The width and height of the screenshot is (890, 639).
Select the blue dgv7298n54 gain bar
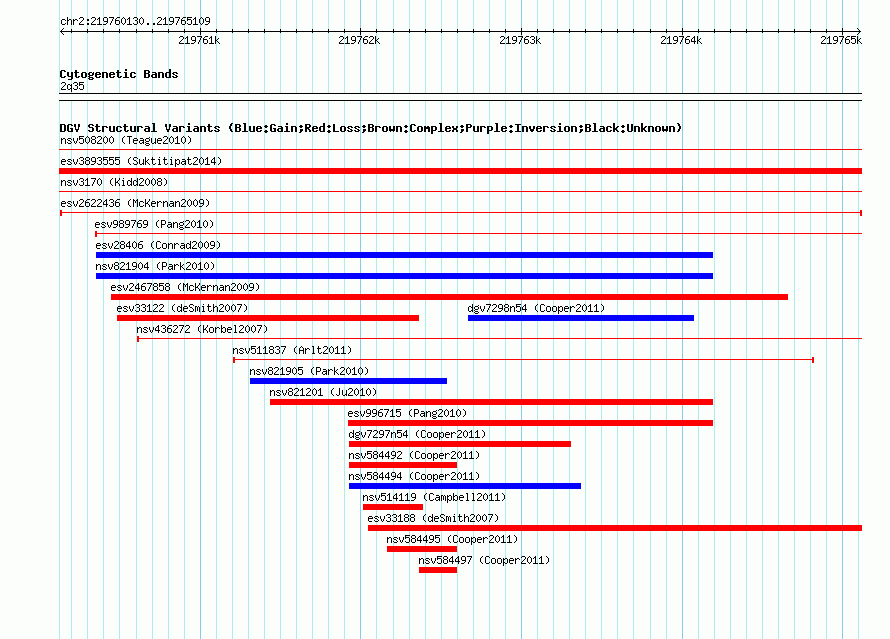click(x=581, y=318)
